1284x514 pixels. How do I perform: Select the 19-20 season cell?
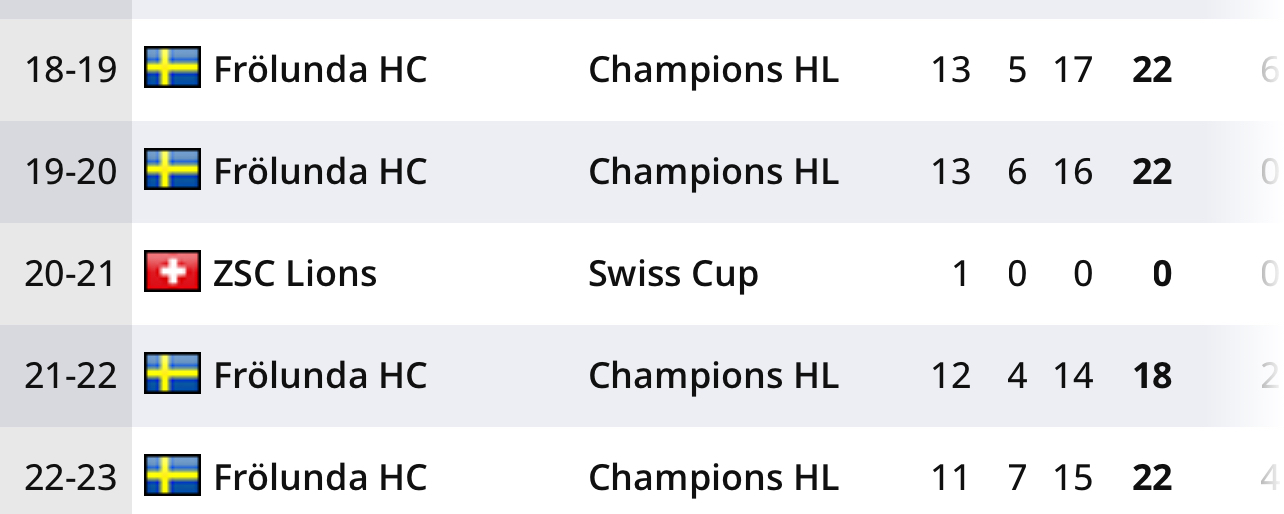pyautogui.click(x=70, y=172)
